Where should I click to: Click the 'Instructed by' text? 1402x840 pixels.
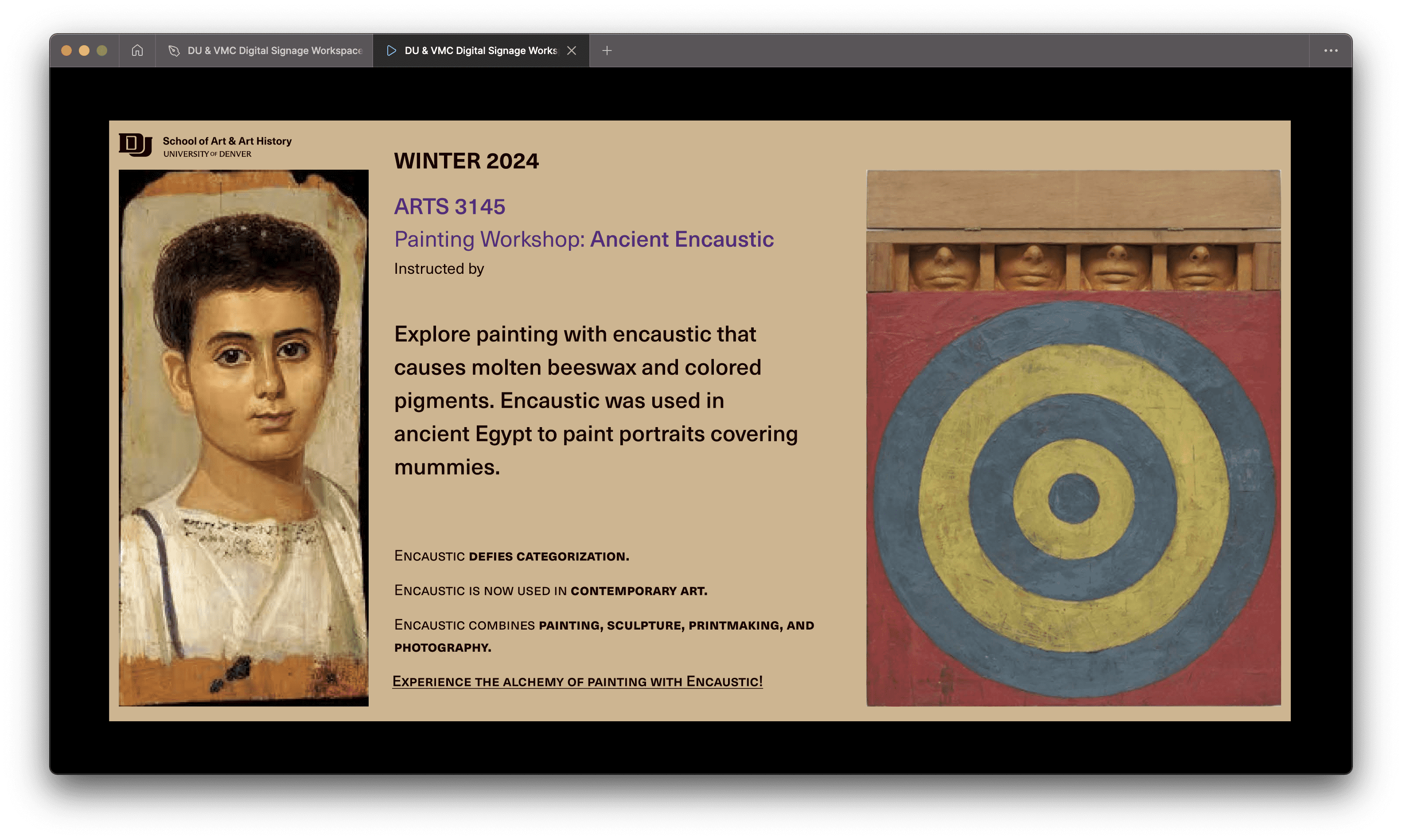pos(439,268)
